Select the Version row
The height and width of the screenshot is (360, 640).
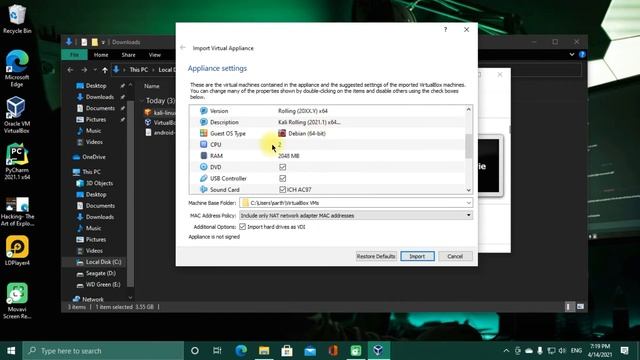tap(328, 111)
